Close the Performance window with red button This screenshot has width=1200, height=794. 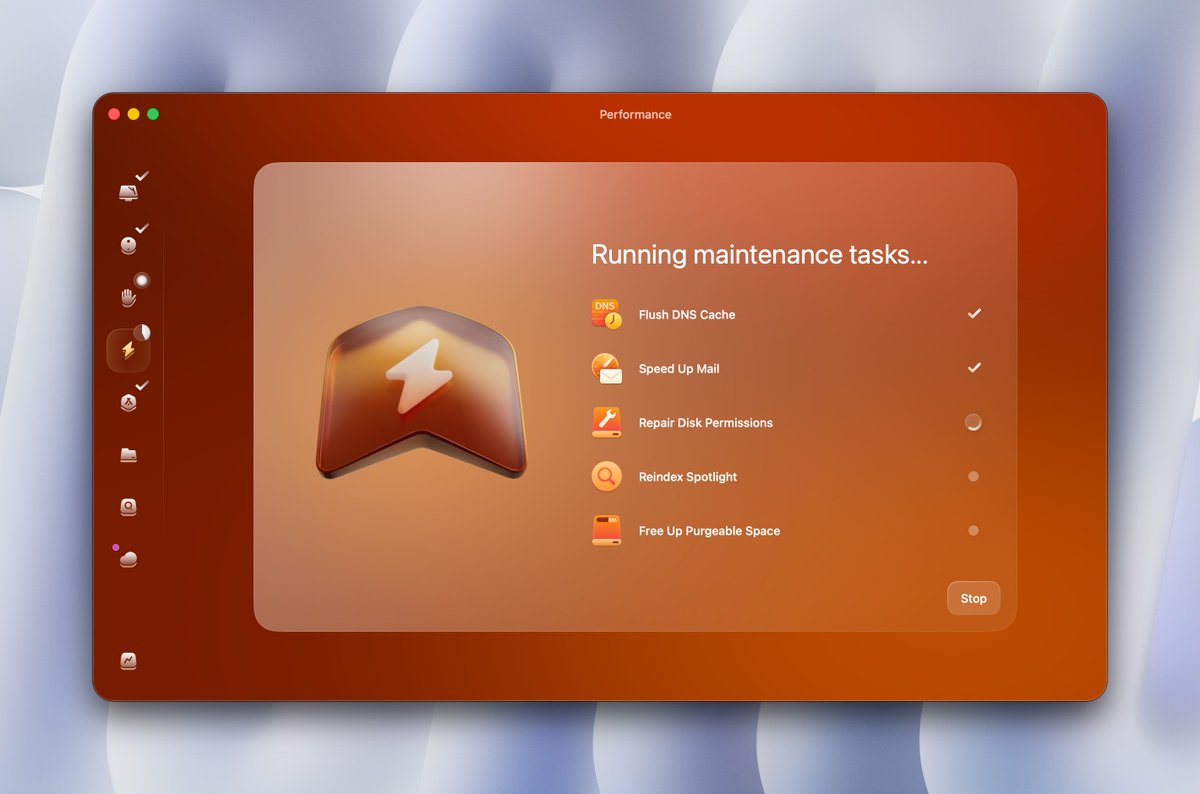[114, 114]
